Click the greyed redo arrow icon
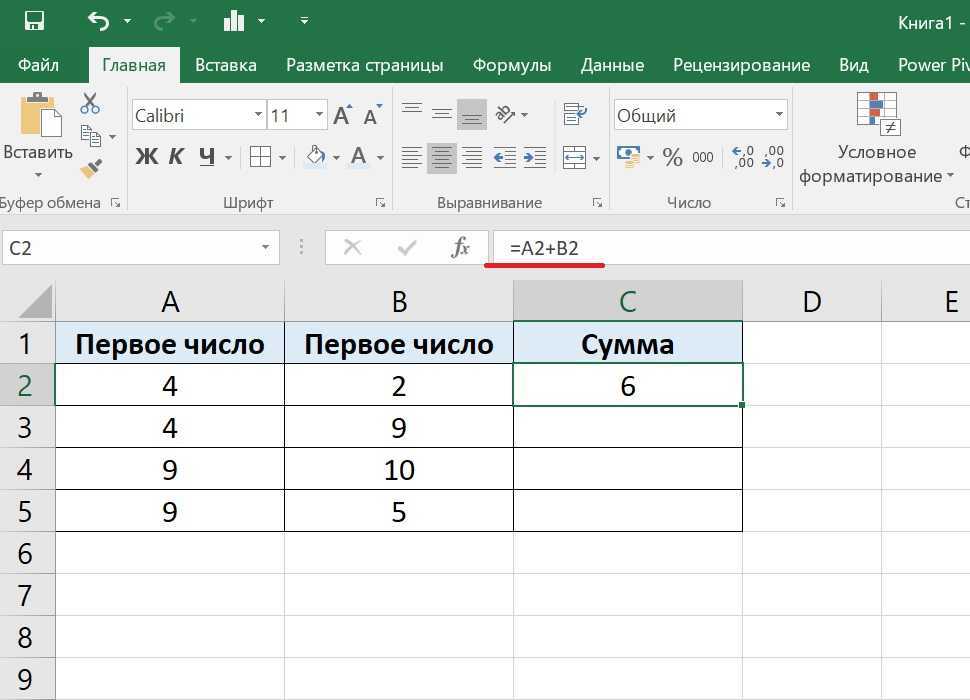Viewport: 970px width, 700px height. tap(163, 22)
